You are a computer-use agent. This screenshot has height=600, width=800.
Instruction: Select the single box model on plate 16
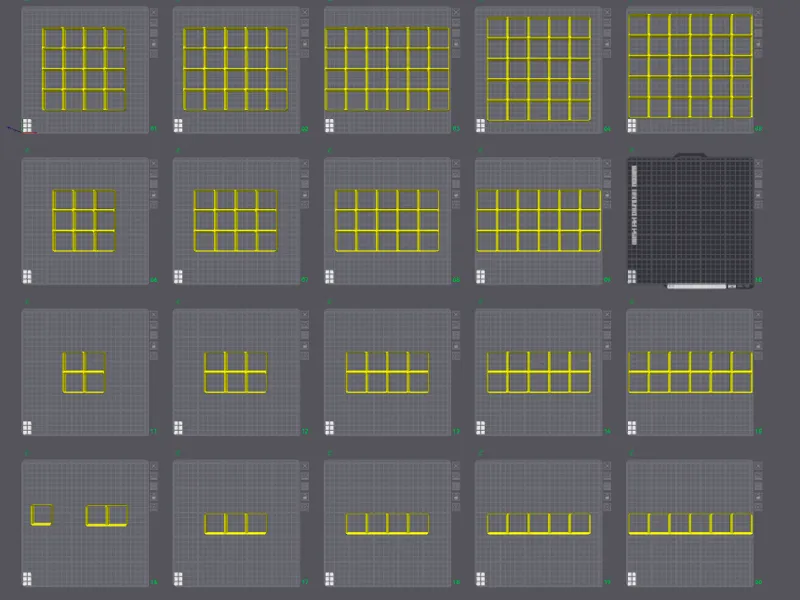pos(42,515)
